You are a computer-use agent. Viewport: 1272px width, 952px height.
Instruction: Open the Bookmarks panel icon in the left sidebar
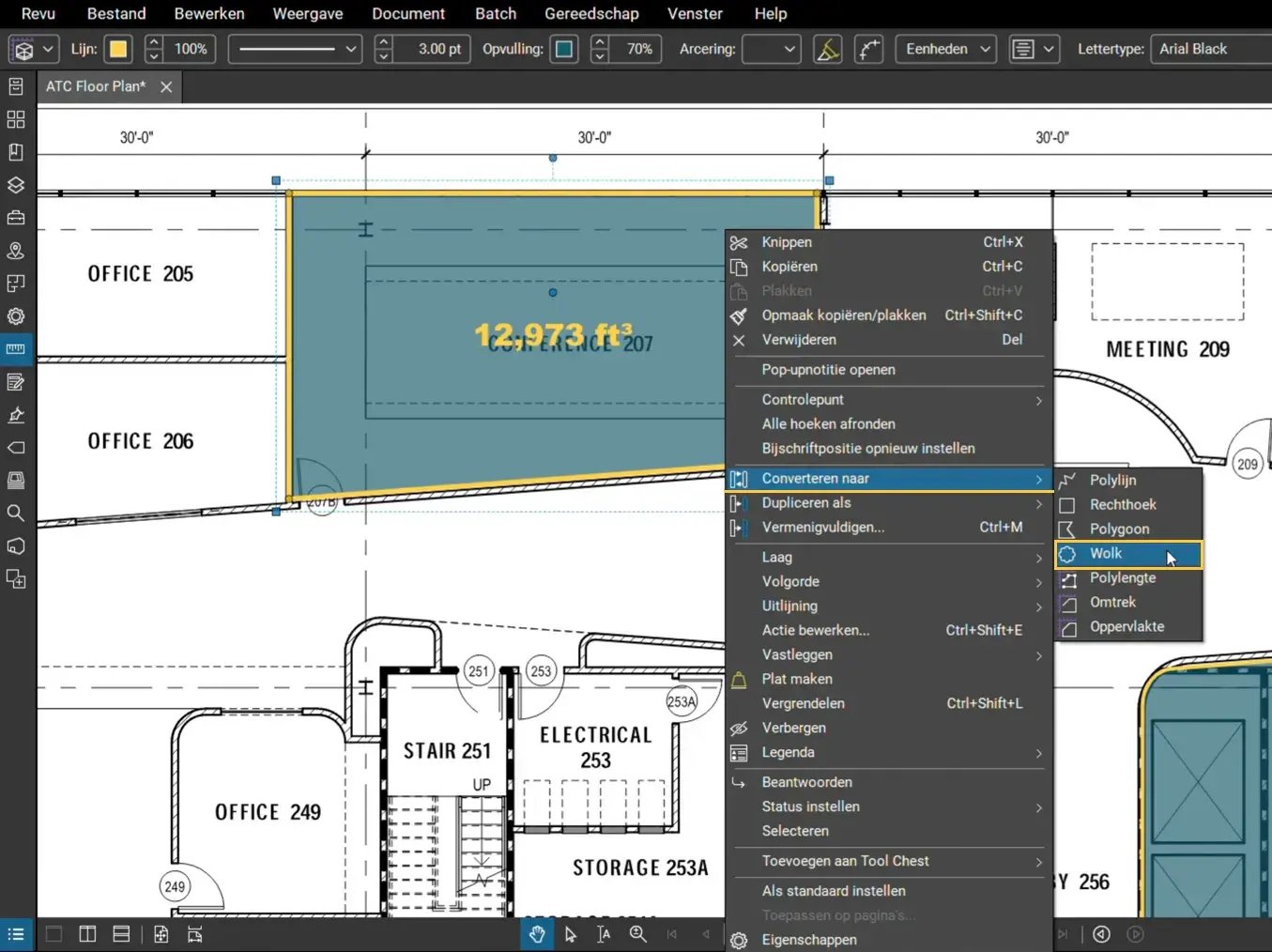pyautogui.click(x=16, y=152)
